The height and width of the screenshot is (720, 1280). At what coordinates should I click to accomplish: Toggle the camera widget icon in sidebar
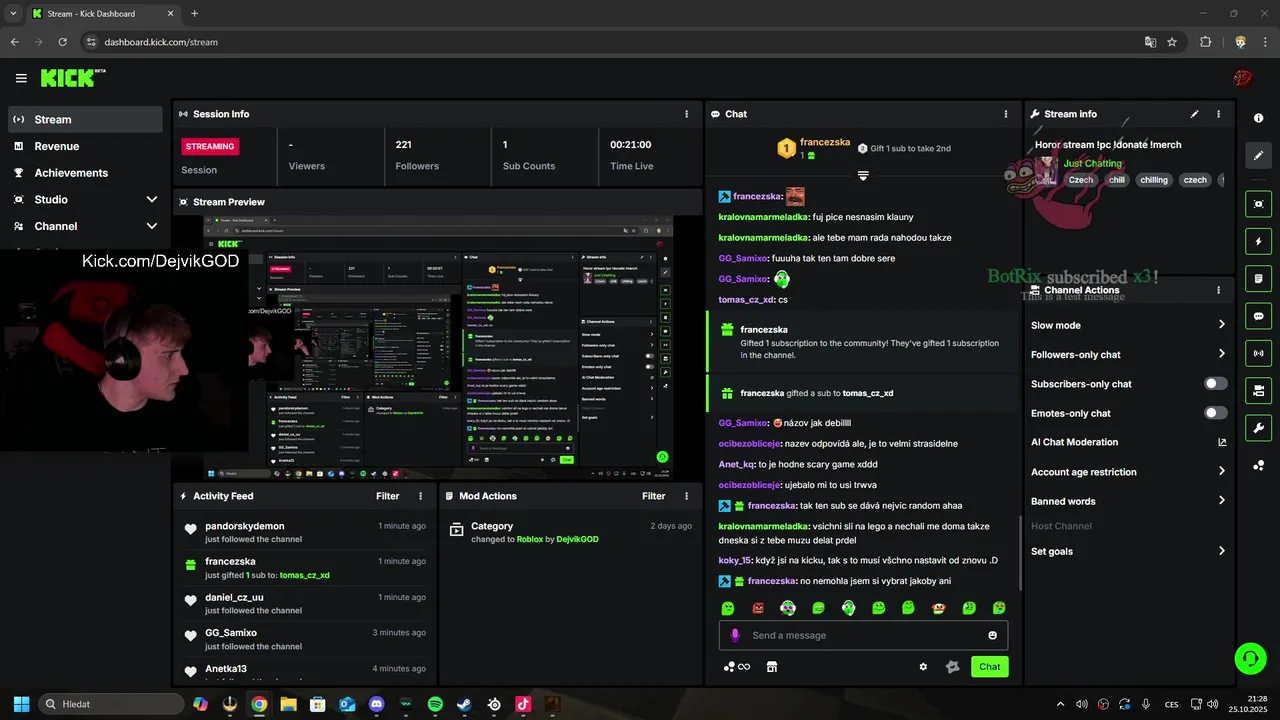[1258, 390]
